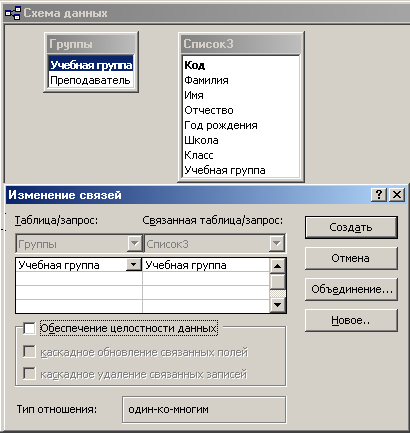Open the Список3 related table dropdown
Screen dimensions: 410x433
(277, 244)
